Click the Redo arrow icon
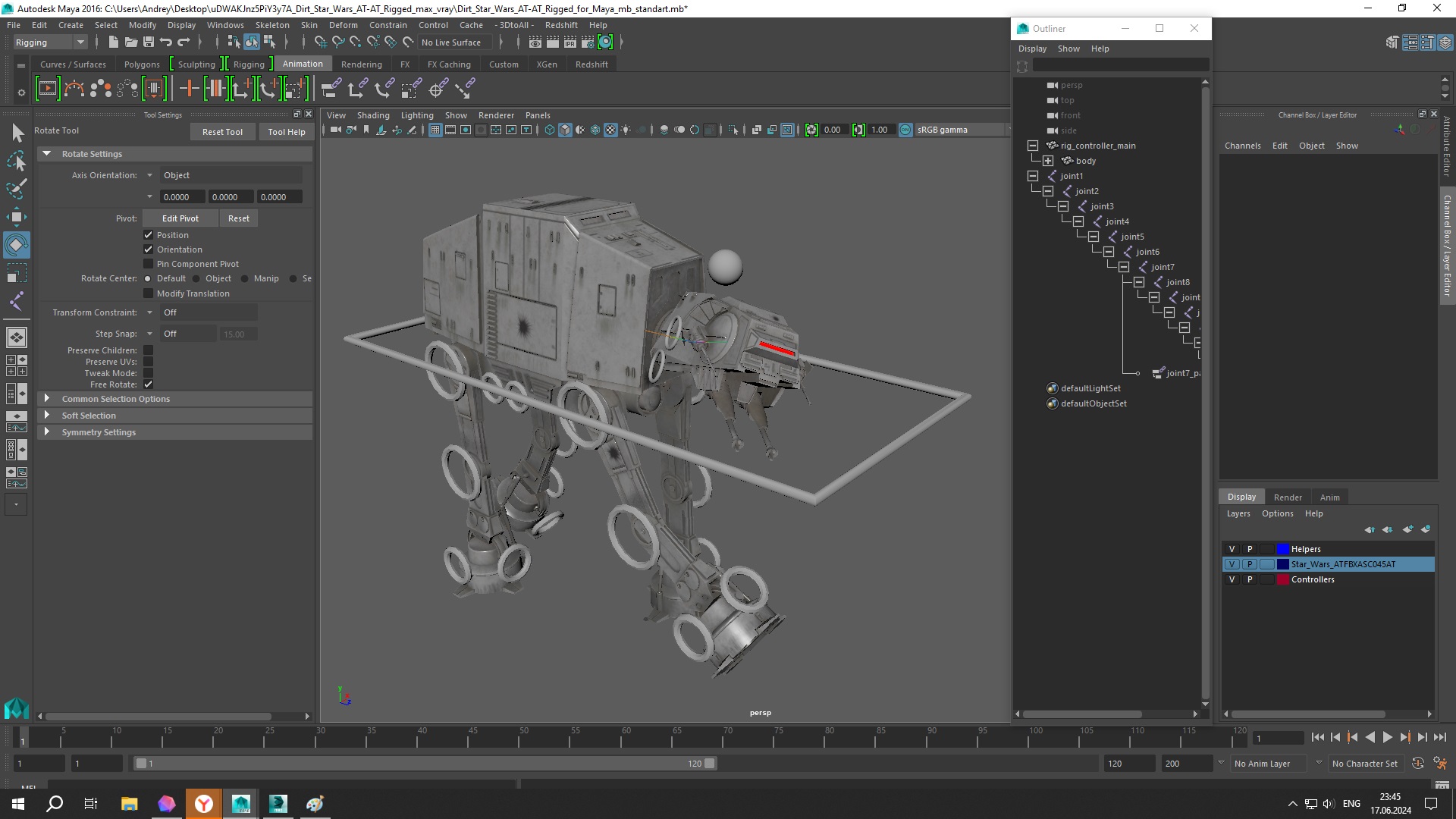The width and height of the screenshot is (1456, 819). [184, 42]
